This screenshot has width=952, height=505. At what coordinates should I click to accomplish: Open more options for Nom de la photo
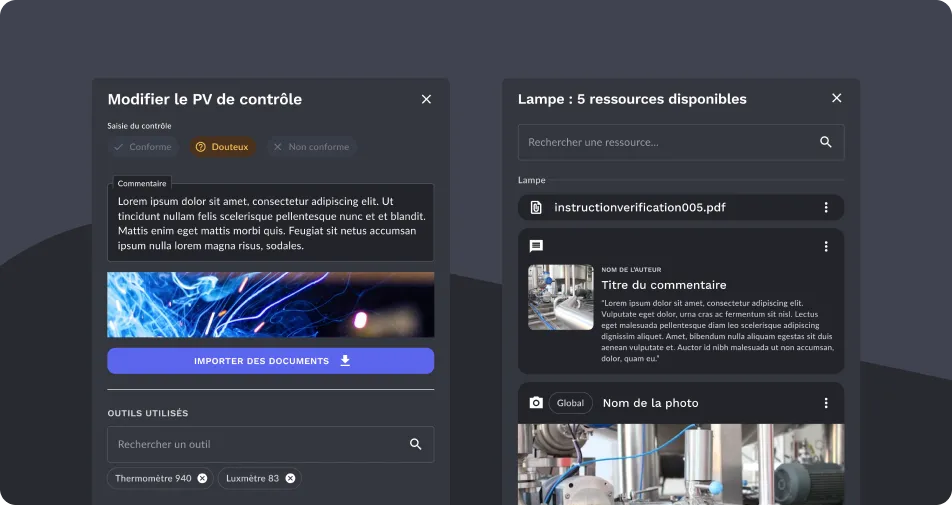826,403
